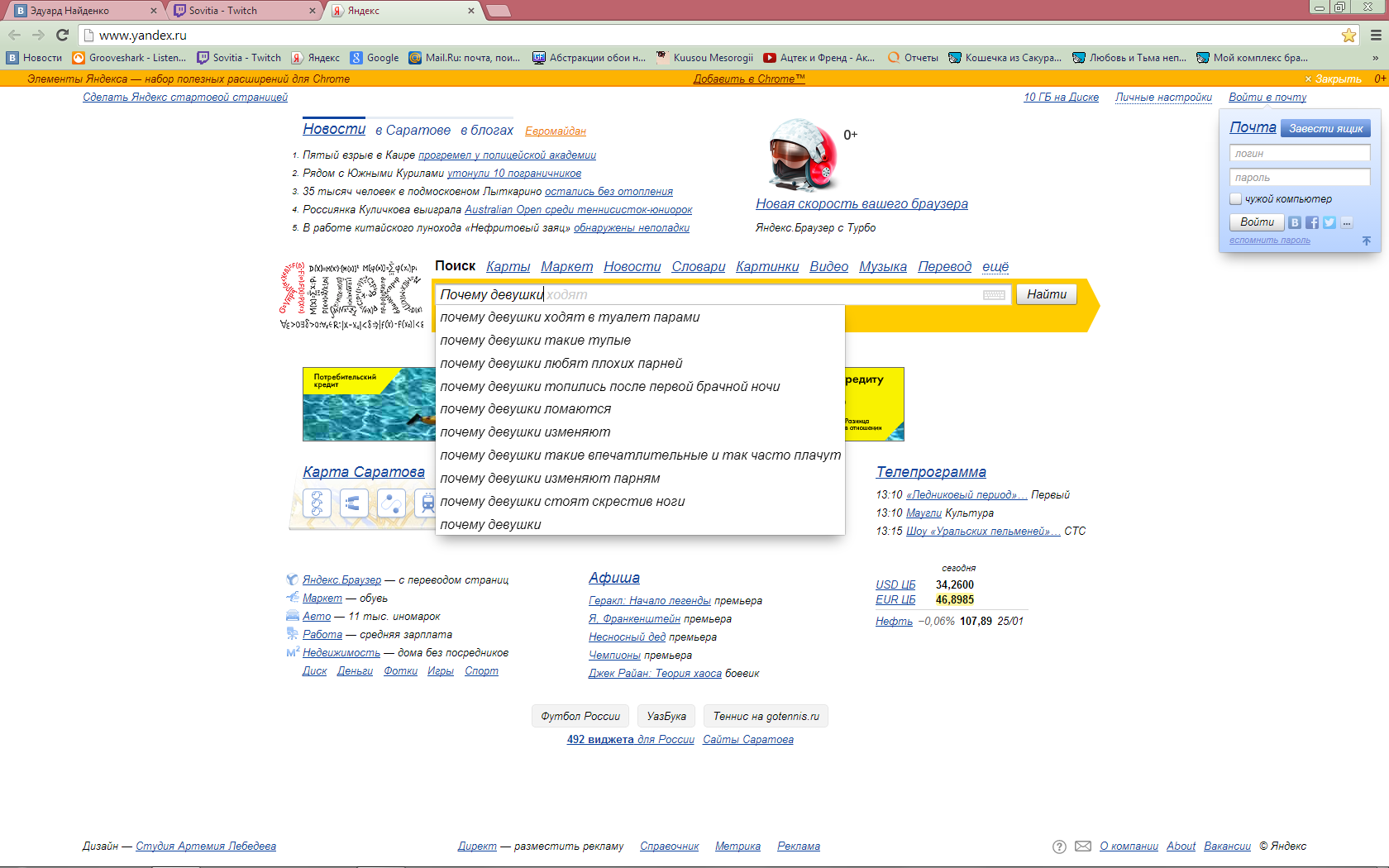Image resolution: width=1389 pixels, height=868 pixels.
Task: Open the route planner map icon
Action: click(x=391, y=503)
